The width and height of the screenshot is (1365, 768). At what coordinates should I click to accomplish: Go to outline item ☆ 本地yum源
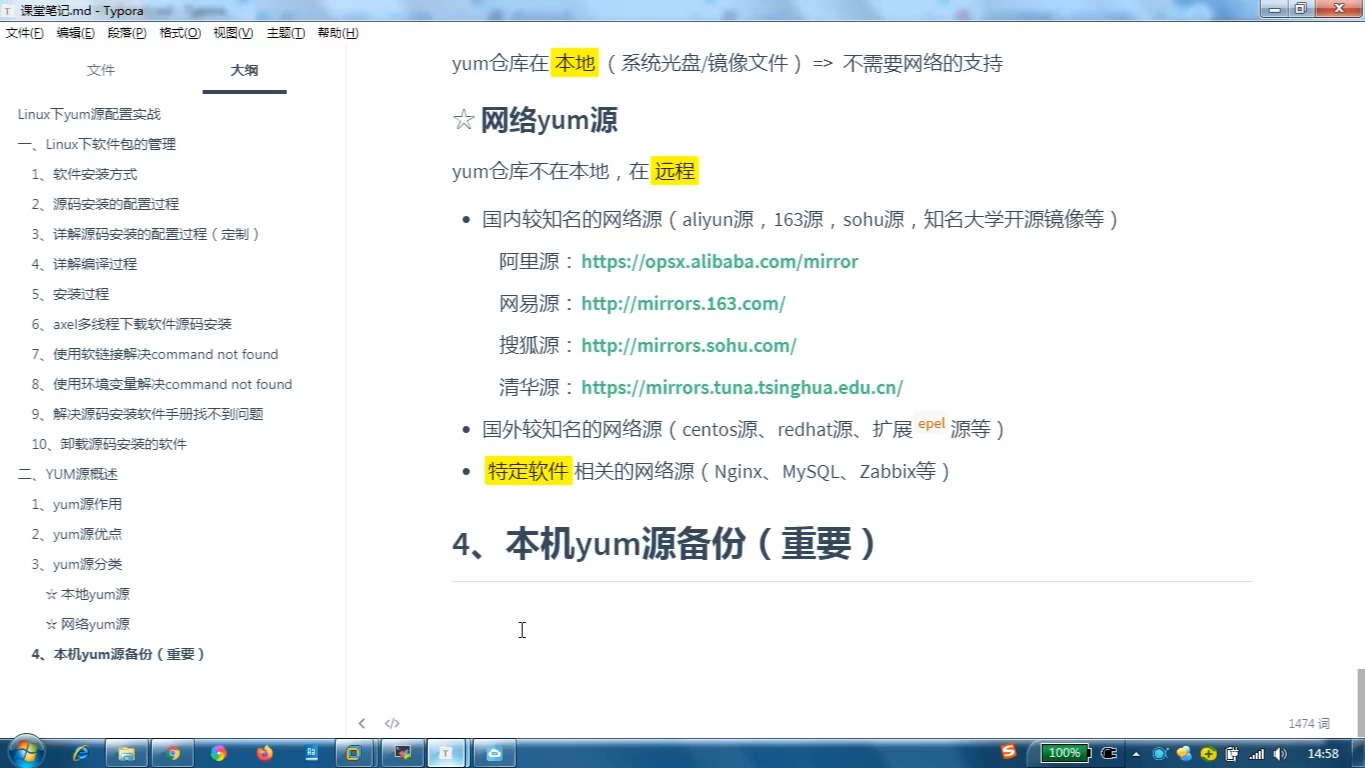tap(87, 594)
